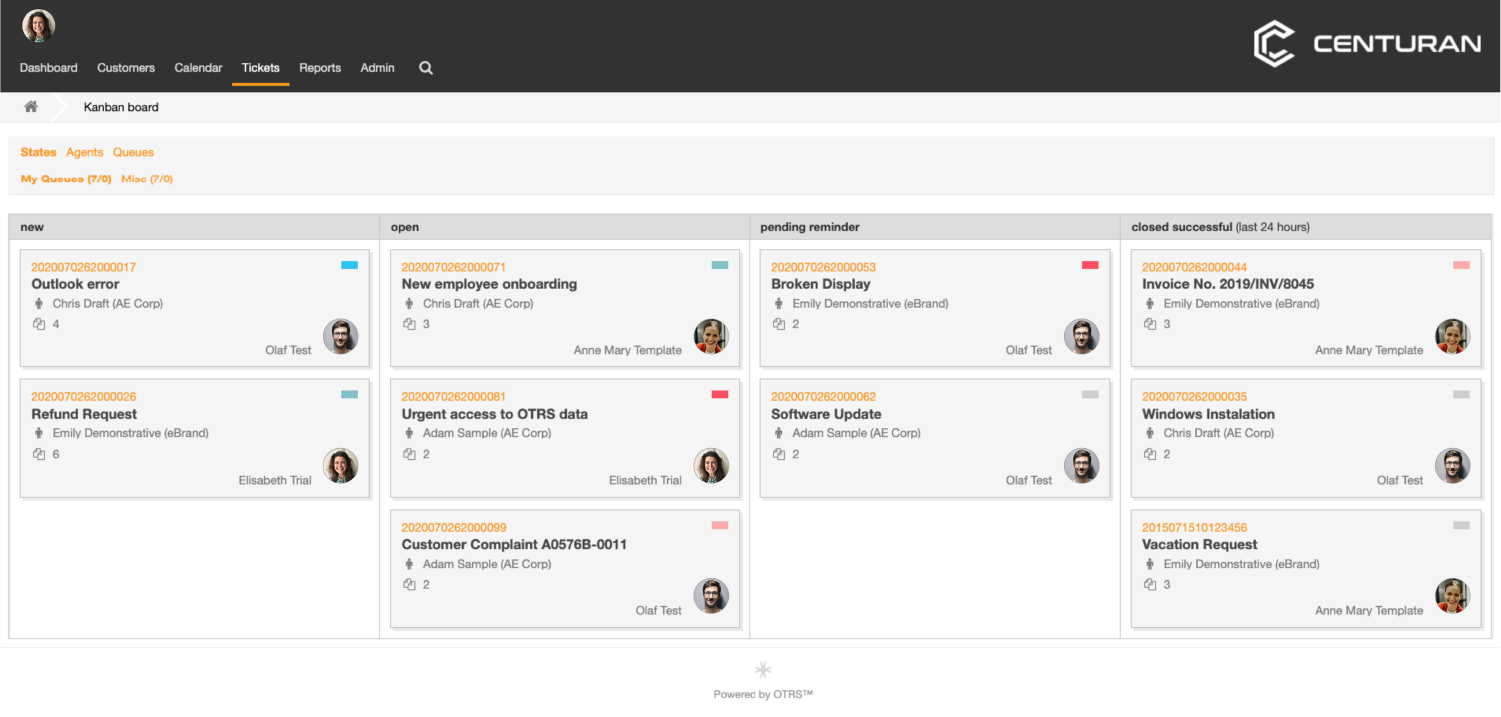Click the Broken Display ticket title
The width and height of the screenshot is (1501, 717).
(821, 284)
